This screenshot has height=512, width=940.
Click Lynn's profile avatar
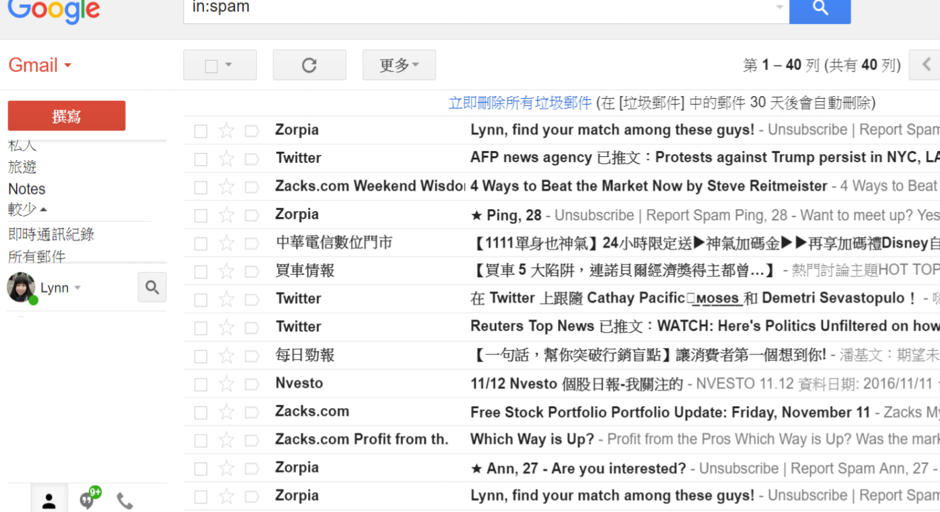[21, 287]
